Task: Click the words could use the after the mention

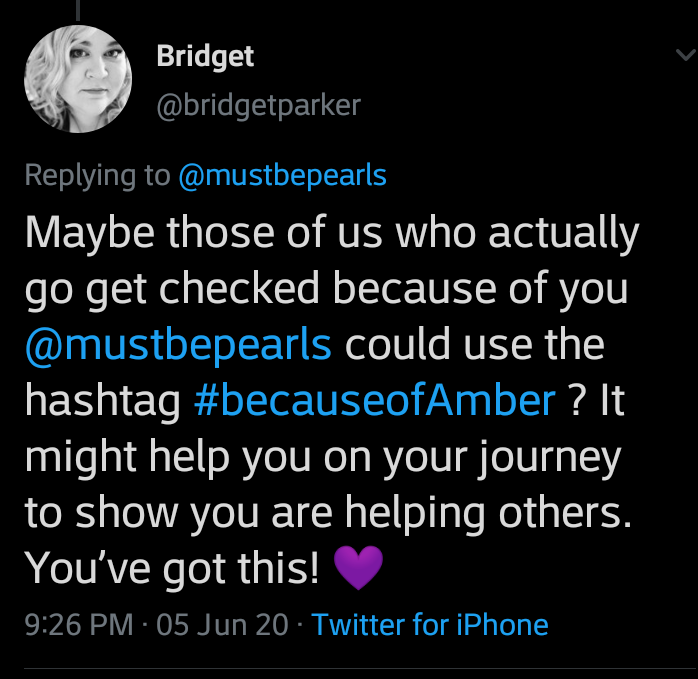Action: [475, 344]
